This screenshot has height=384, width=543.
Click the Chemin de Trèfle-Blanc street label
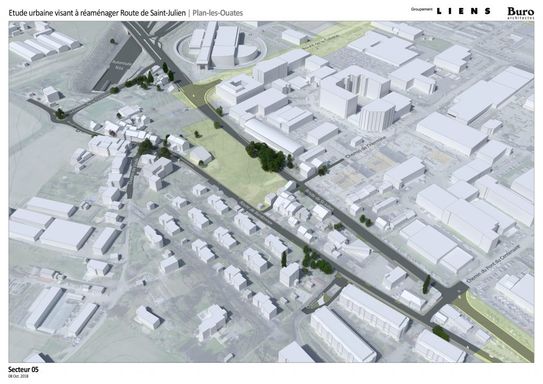click(x=365, y=148)
